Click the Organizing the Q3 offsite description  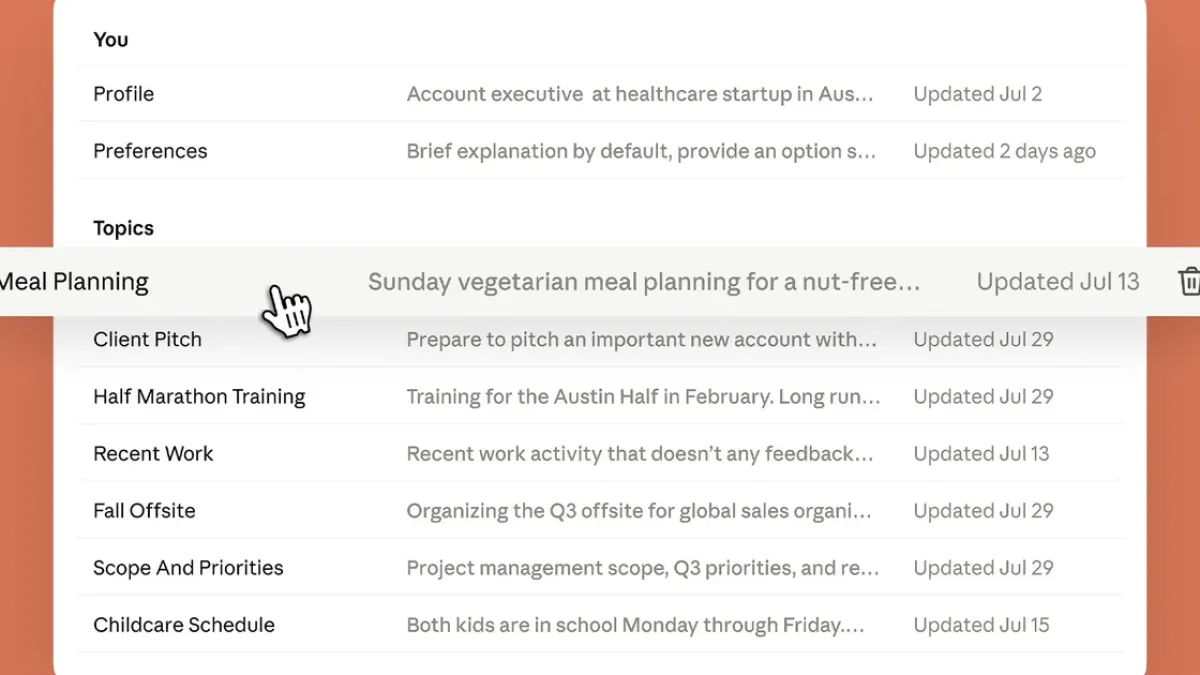pyautogui.click(x=639, y=510)
